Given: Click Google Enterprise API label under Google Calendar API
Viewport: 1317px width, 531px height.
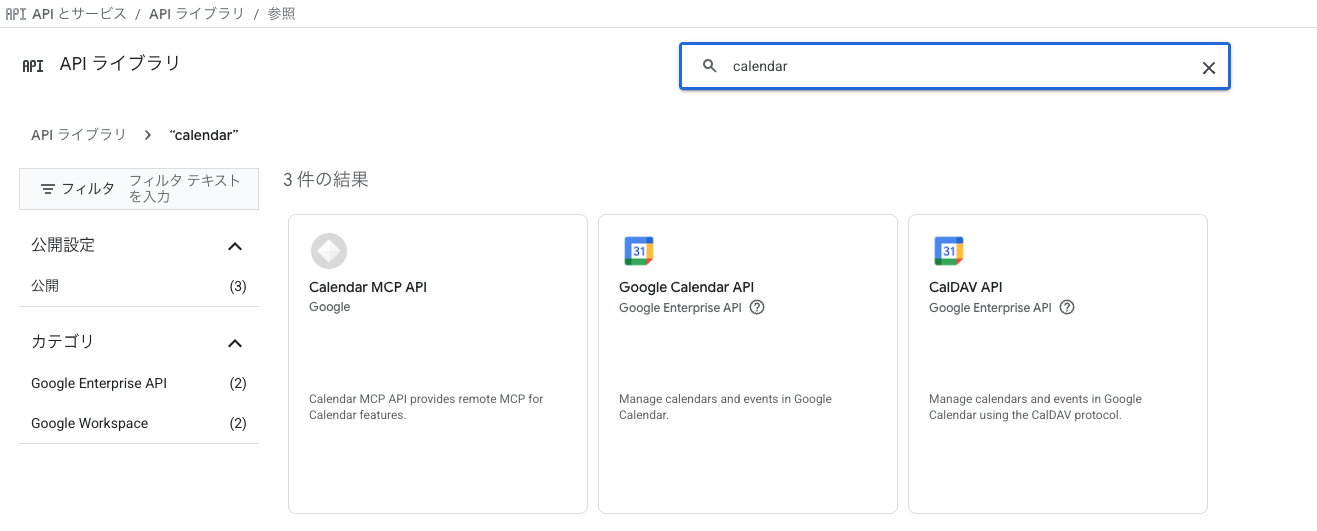Looking at the screenshot, I should point(680,308).
